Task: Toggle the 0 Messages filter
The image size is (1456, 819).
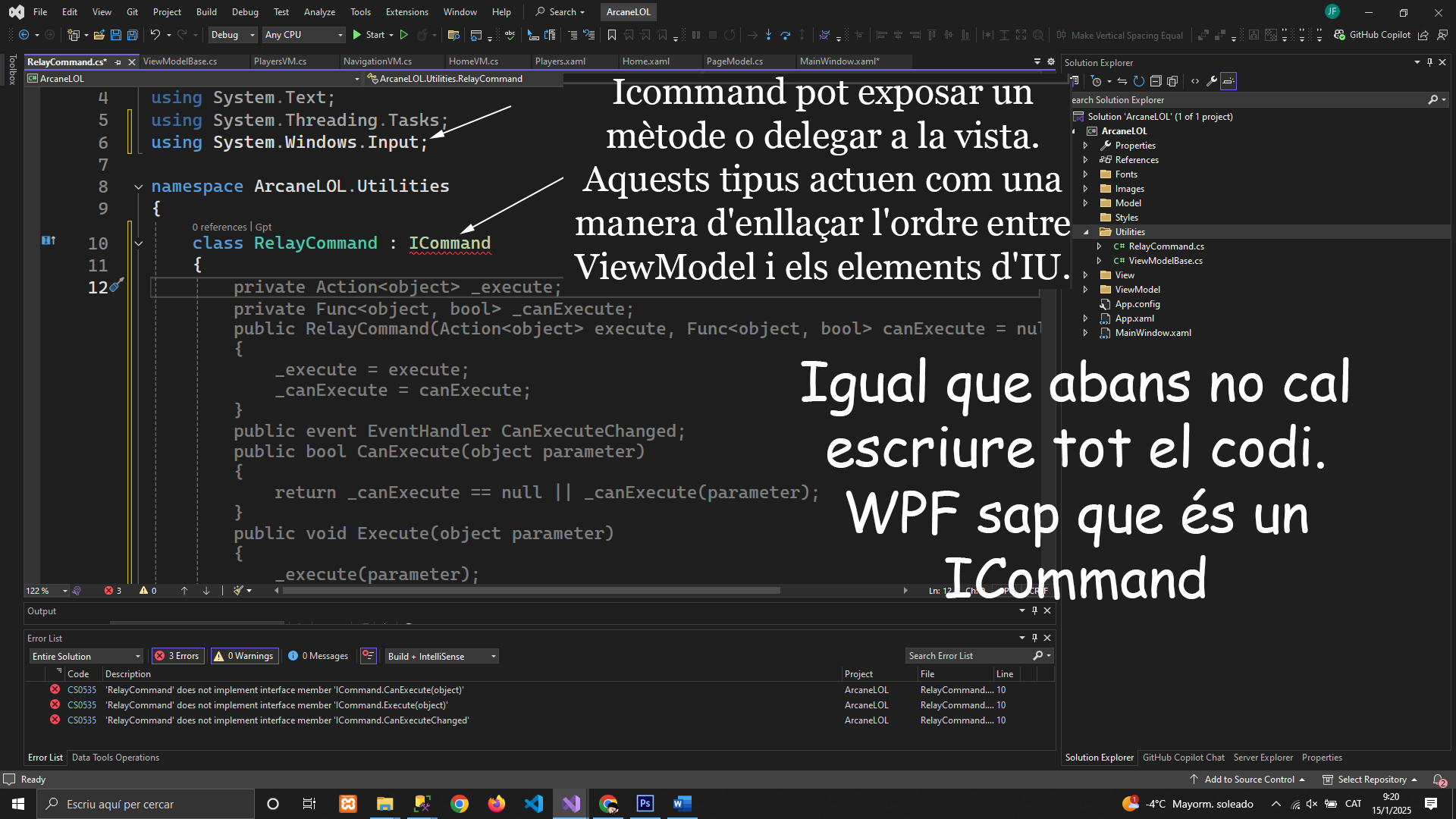Action: 318,656
